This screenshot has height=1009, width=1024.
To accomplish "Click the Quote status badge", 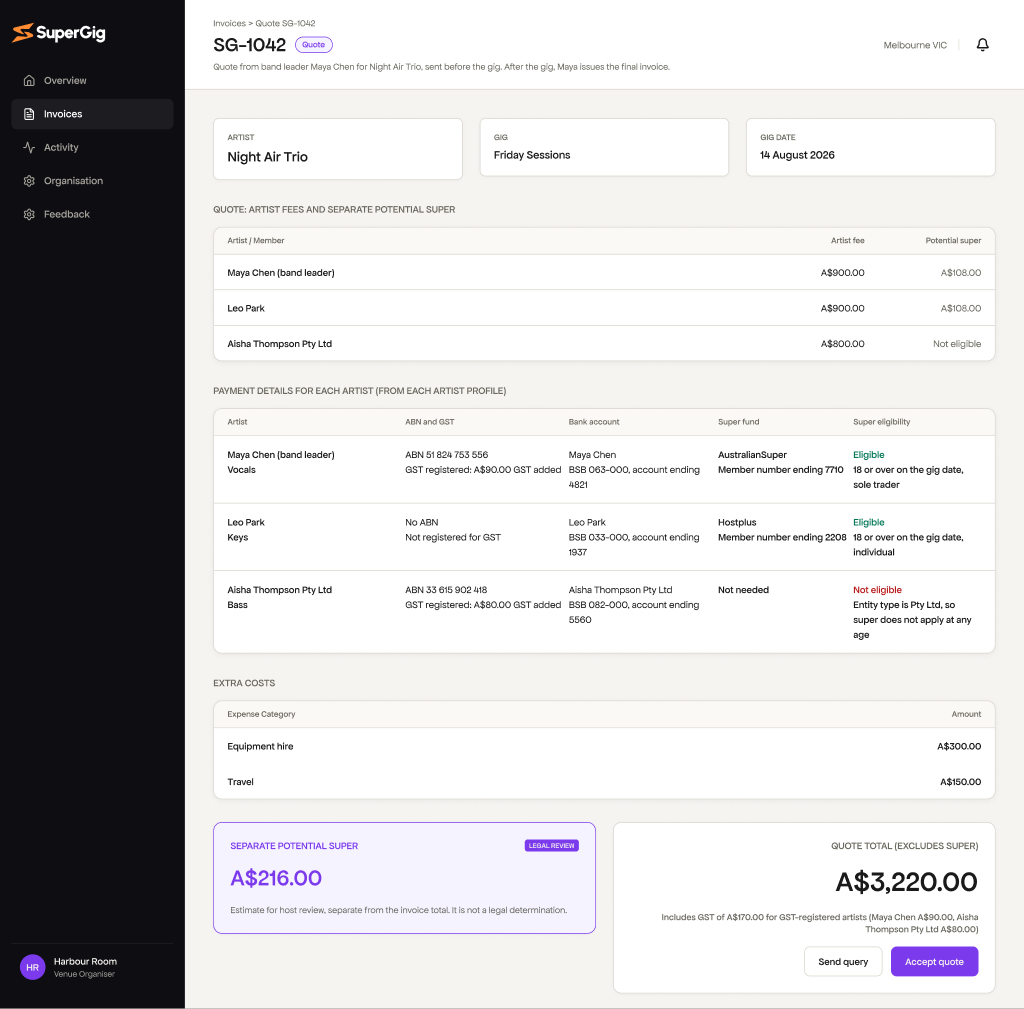I will 313,44.
